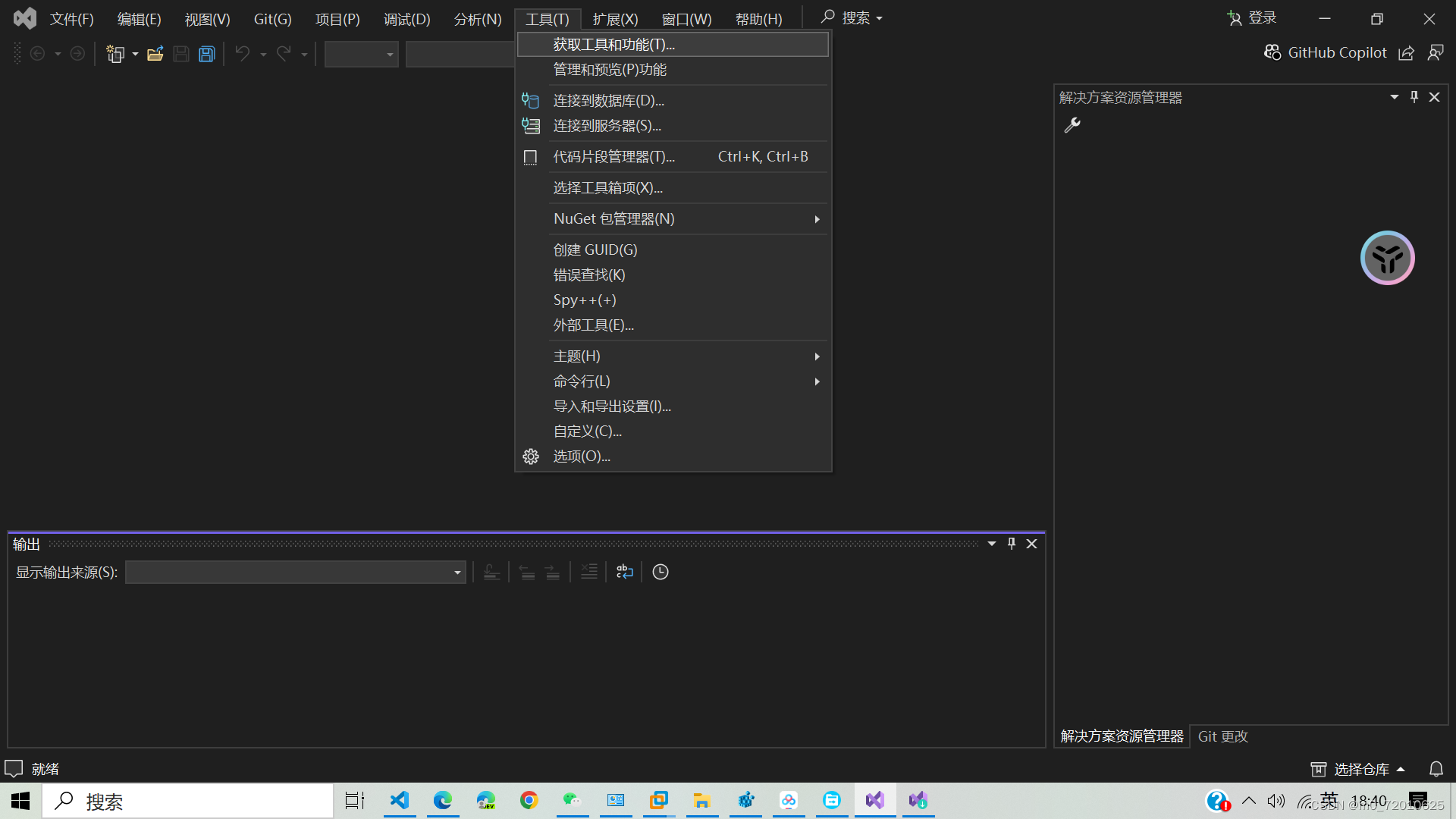Click the send feedback person icon

coord(1435,52)
